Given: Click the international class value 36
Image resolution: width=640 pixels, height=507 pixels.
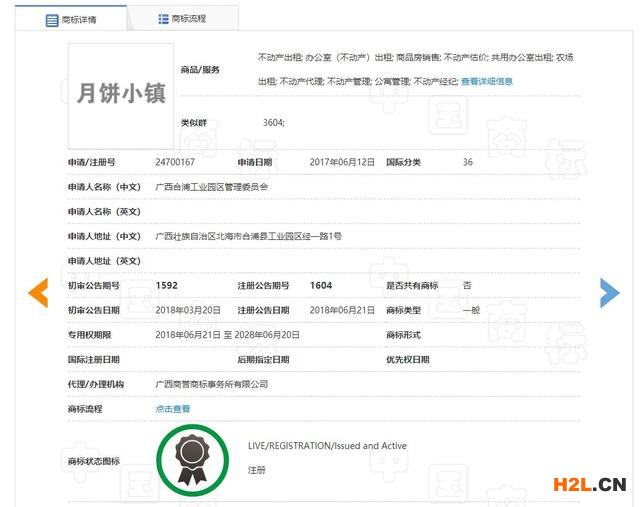Looking at the screenshot, I should pos(468,162).
